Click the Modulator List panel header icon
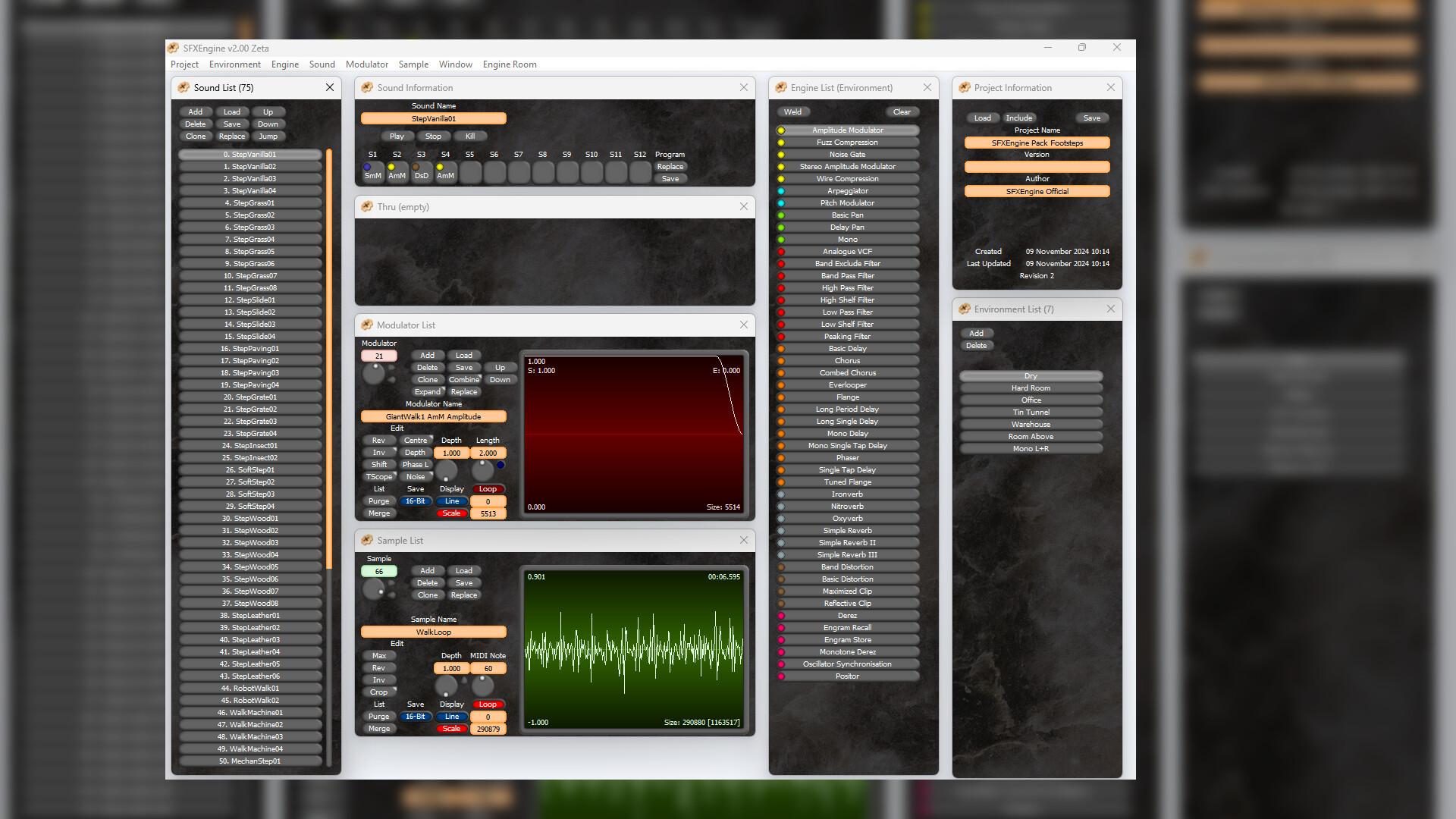 click(x=367, y=325)
